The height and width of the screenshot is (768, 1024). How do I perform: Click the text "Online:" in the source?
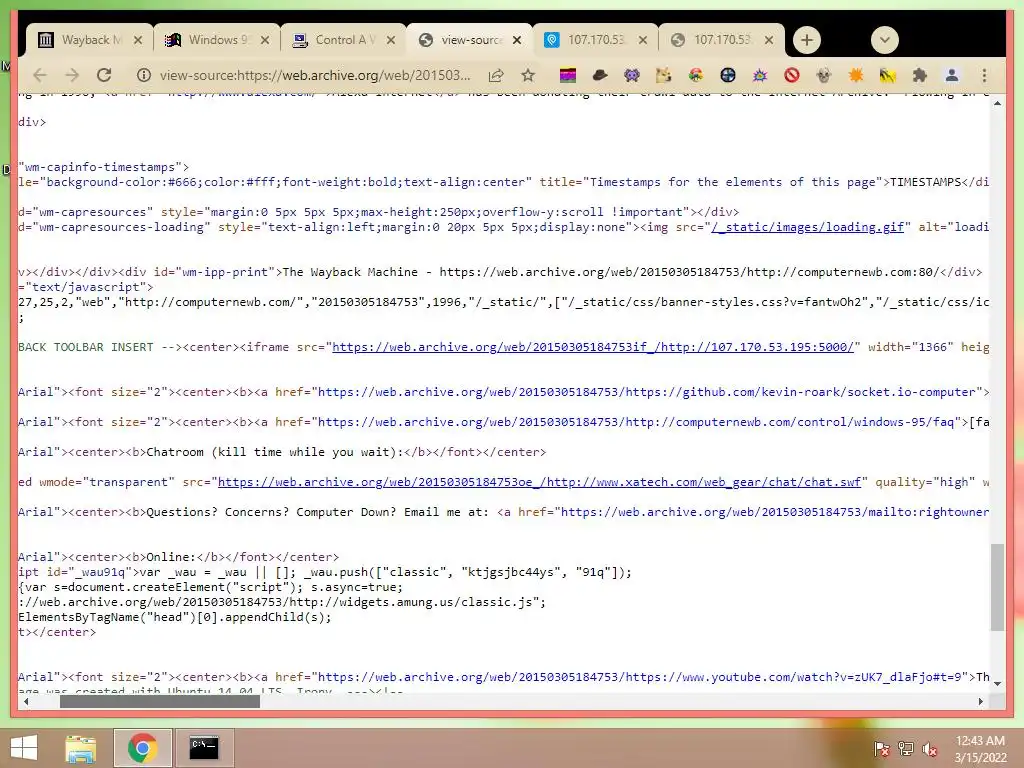[x=171, y=557]
